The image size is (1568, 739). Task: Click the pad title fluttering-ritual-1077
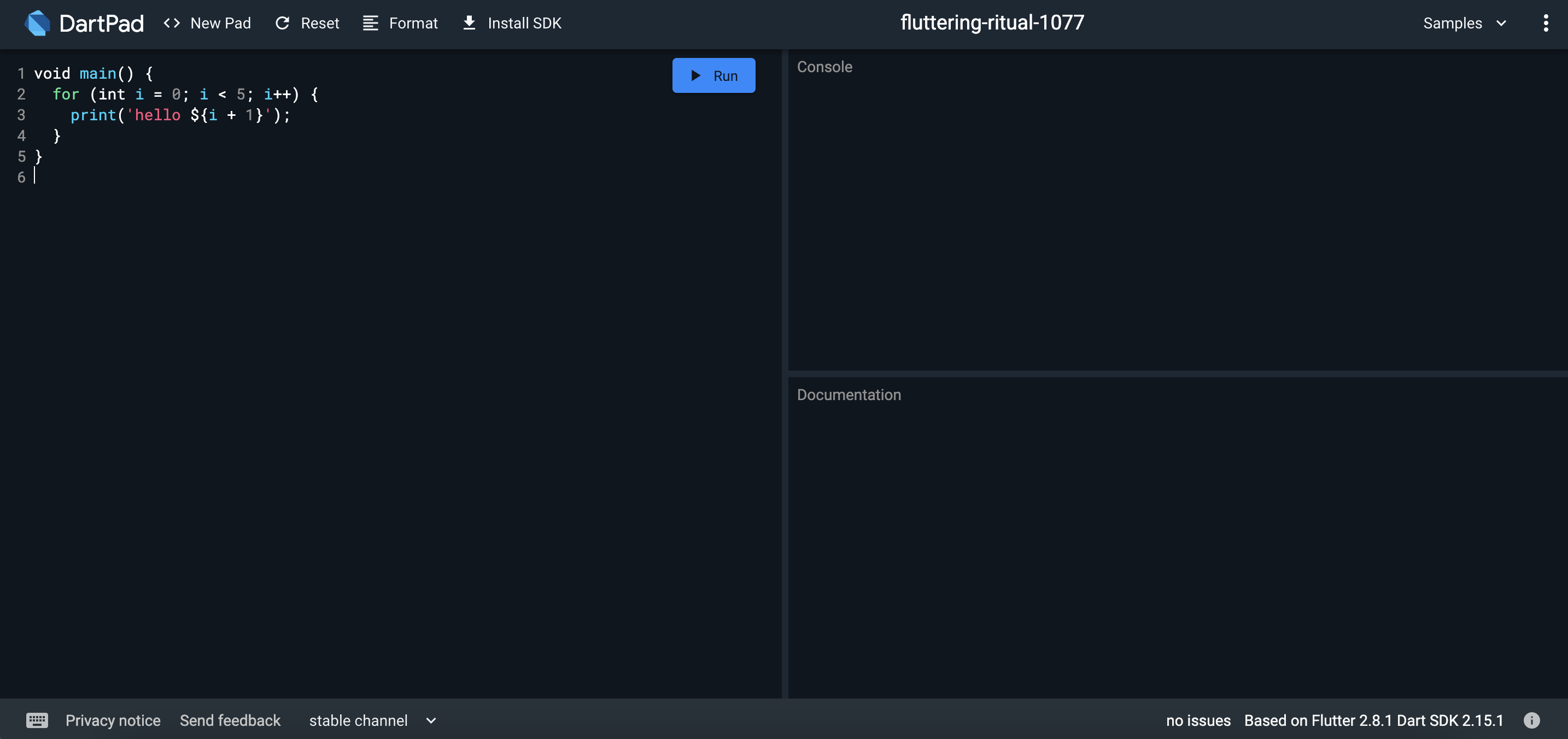[992, 22]
